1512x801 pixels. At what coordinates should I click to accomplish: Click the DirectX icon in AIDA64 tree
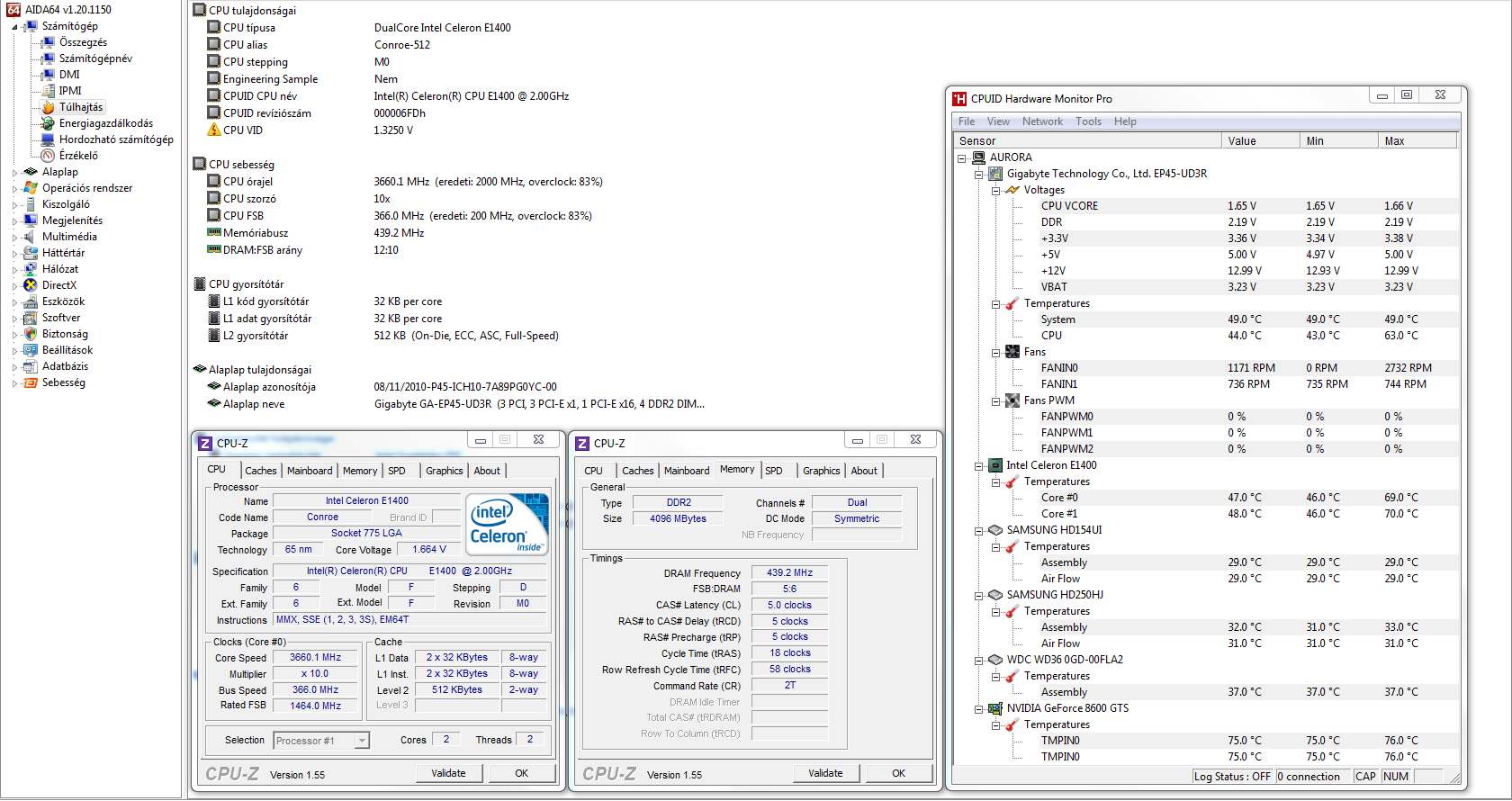tap(31, 285)
